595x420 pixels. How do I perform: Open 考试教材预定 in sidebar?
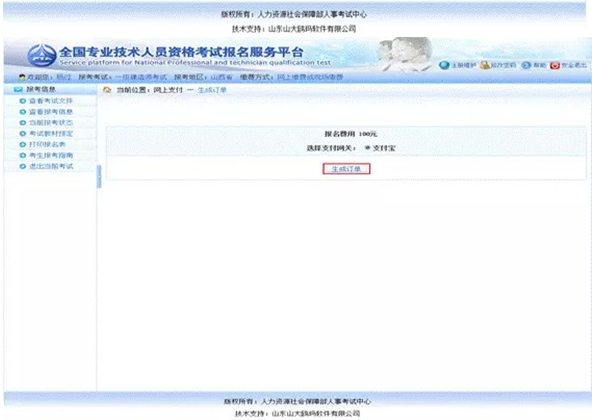51,134
